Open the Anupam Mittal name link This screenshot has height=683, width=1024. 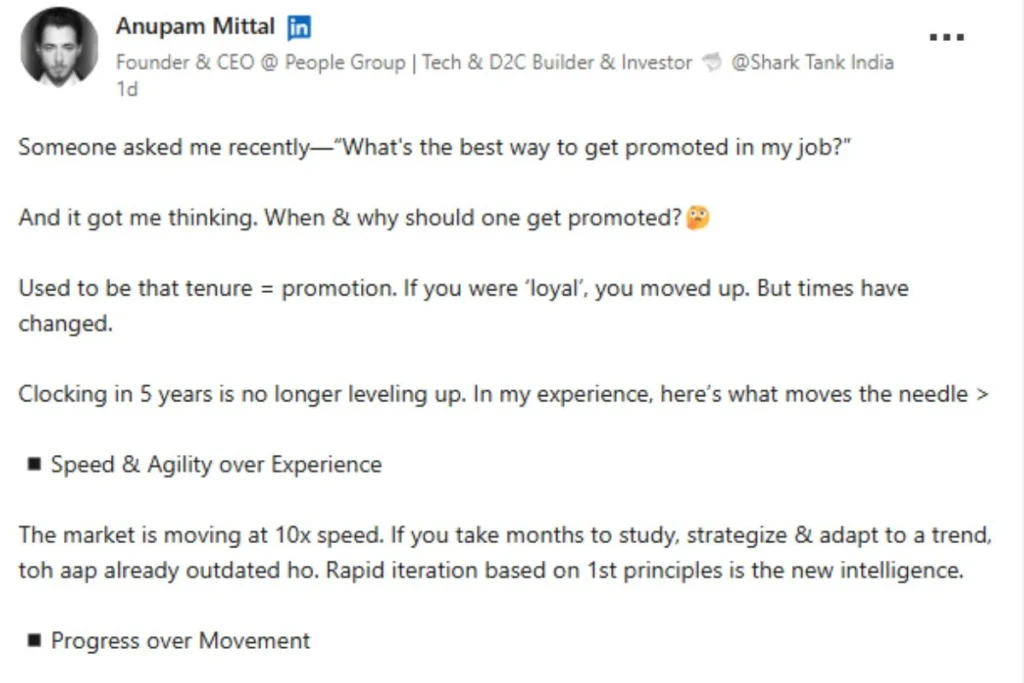point(195,26)
